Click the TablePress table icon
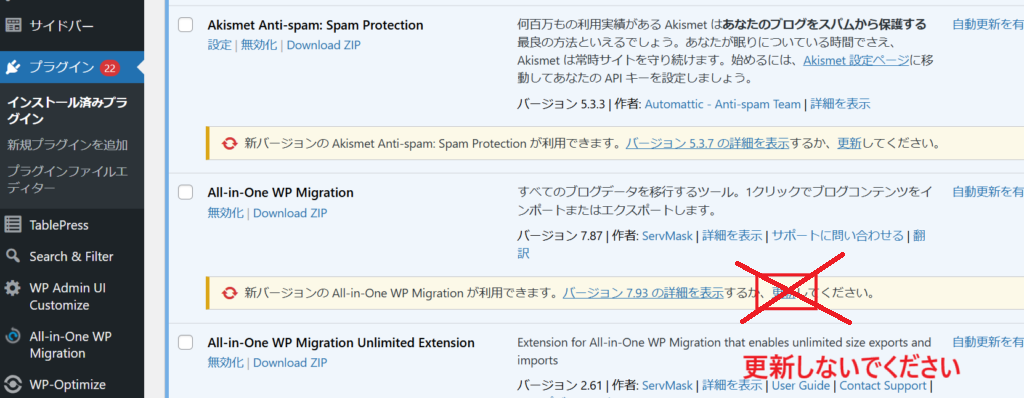 (x=13, y=225)
